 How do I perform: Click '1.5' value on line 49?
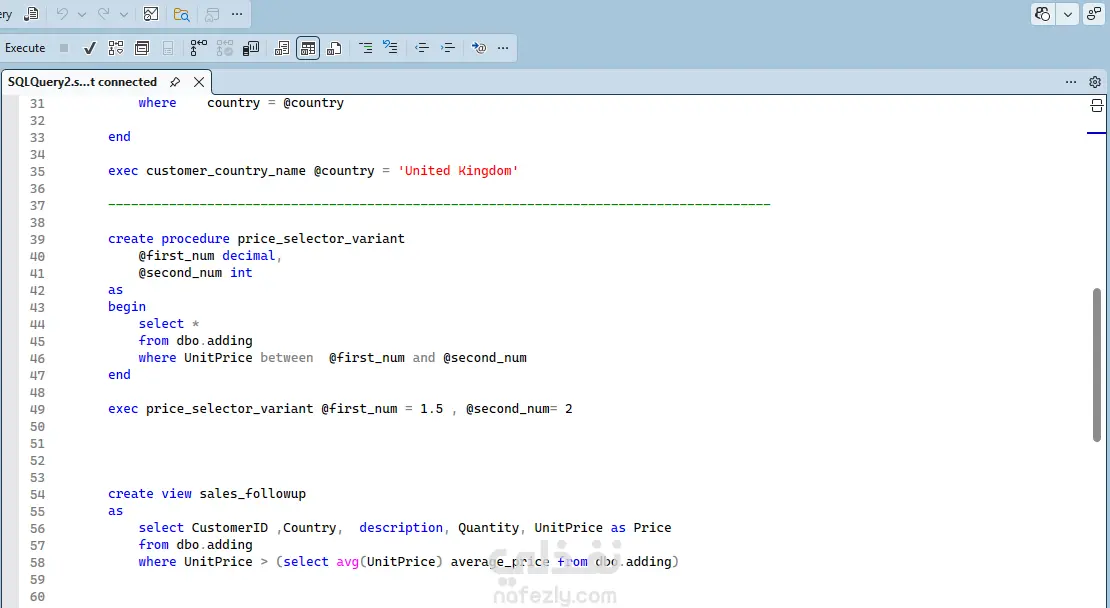coord(431,408)
